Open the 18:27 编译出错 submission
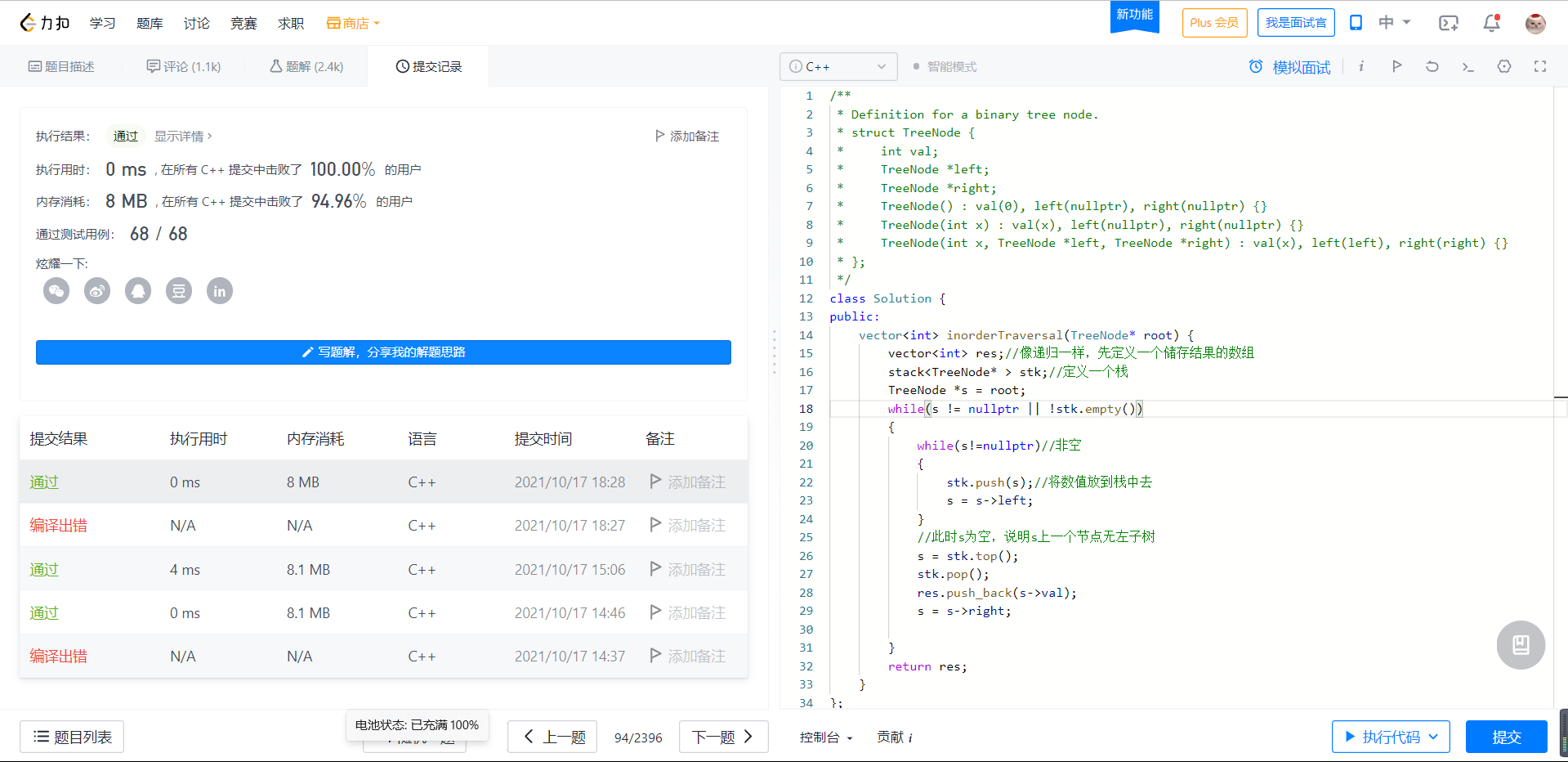Screen dimensions: 1568x762 pyautogui.click(x=59, y=526)
